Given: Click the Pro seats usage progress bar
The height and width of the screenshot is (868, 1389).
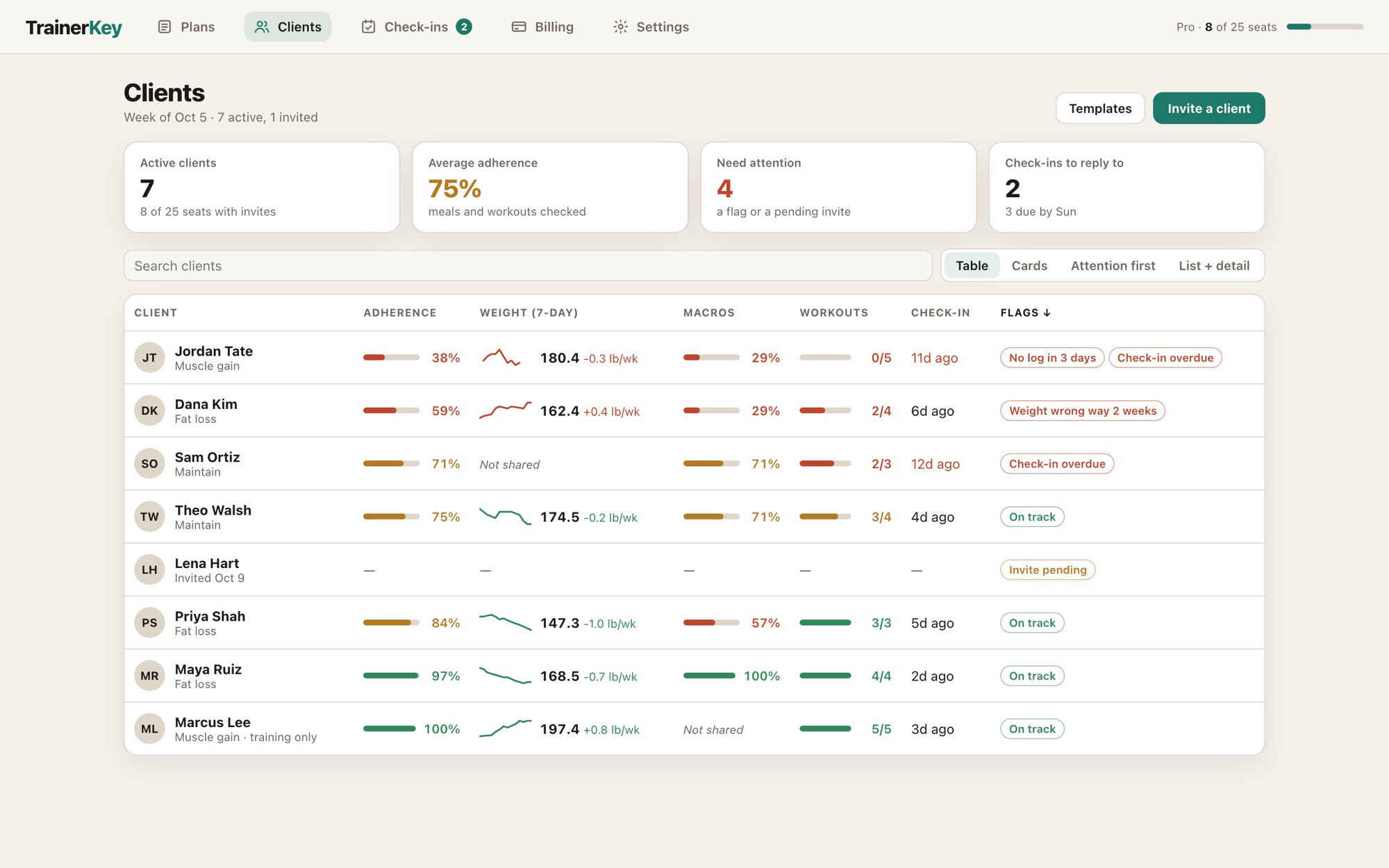Looking at the screenshot, I should [1324, 27].
